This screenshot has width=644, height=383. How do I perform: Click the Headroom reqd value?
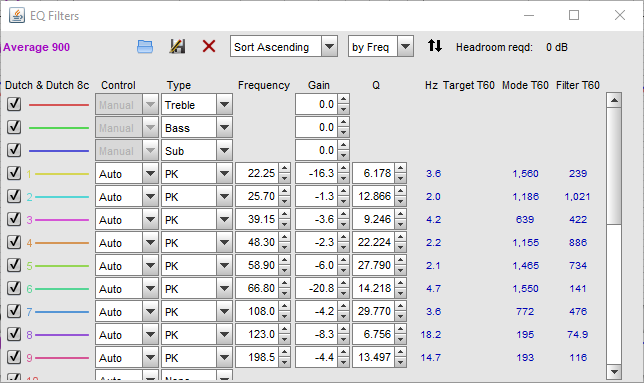point(557,47)
